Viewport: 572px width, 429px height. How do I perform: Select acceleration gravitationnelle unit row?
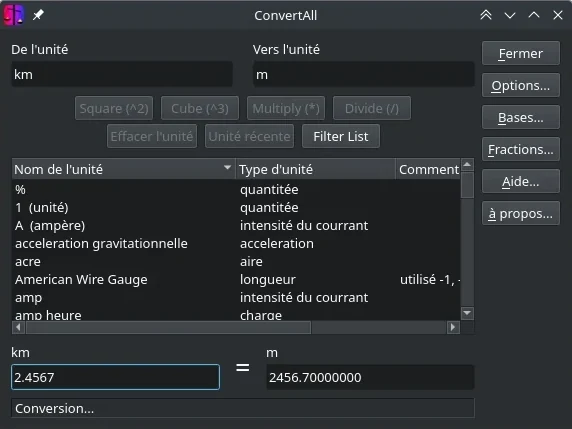(x=236, y=243)
